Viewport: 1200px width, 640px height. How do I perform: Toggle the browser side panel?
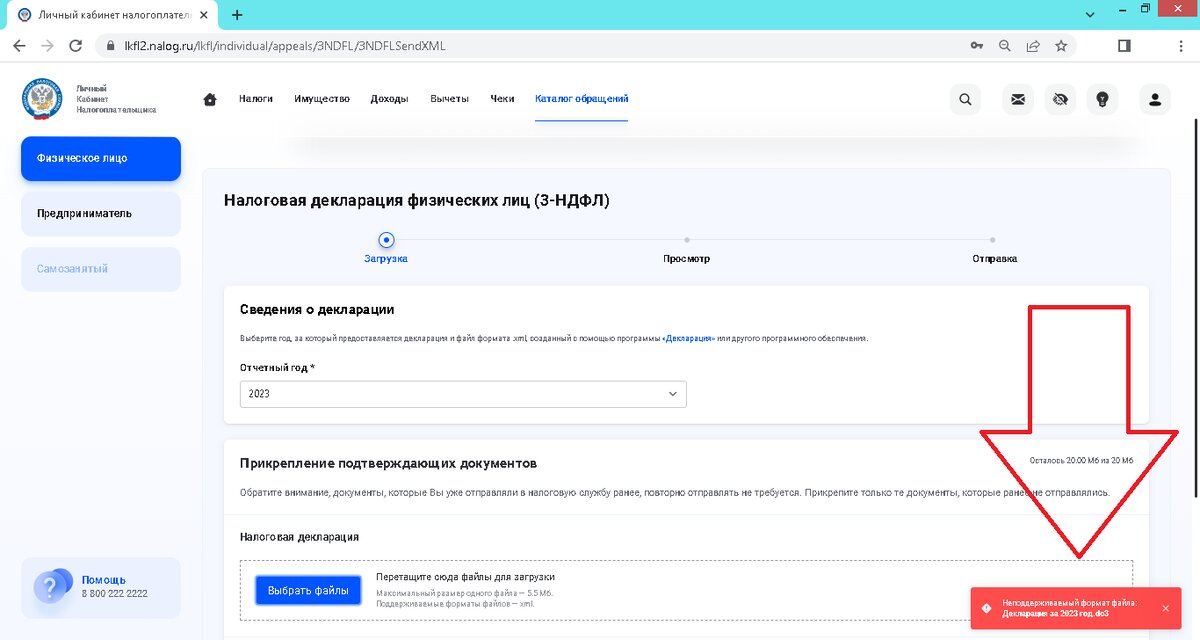coord(1124,46)
